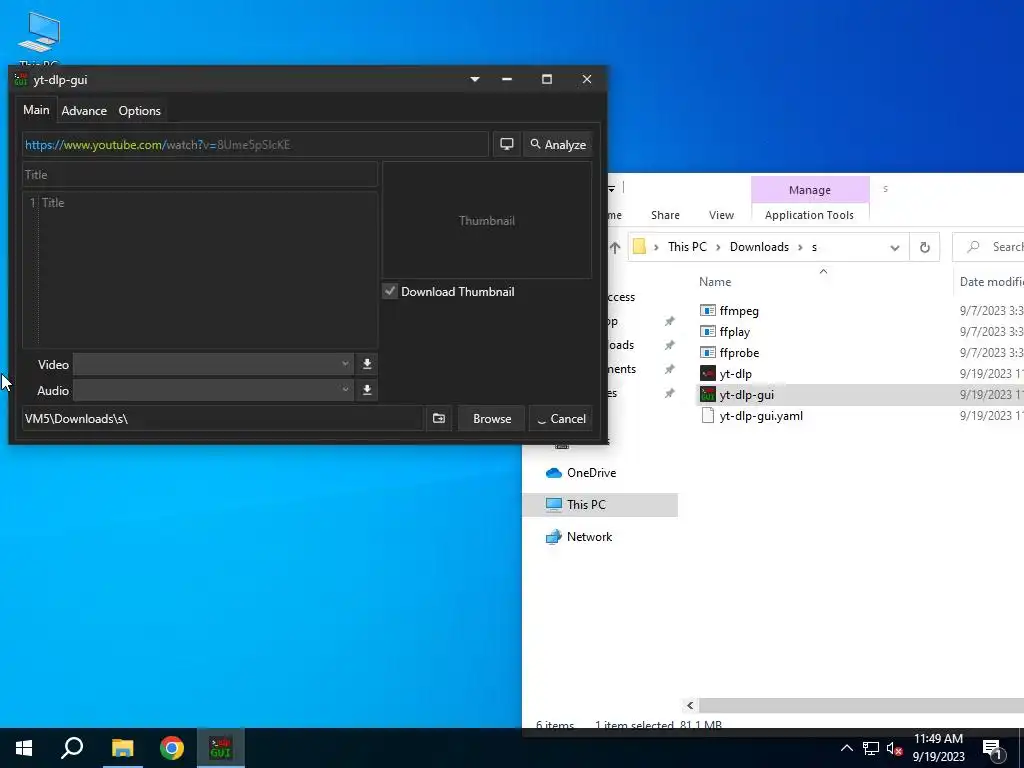Click the yt-dlp-gui title bar app icon

[21, 80]
